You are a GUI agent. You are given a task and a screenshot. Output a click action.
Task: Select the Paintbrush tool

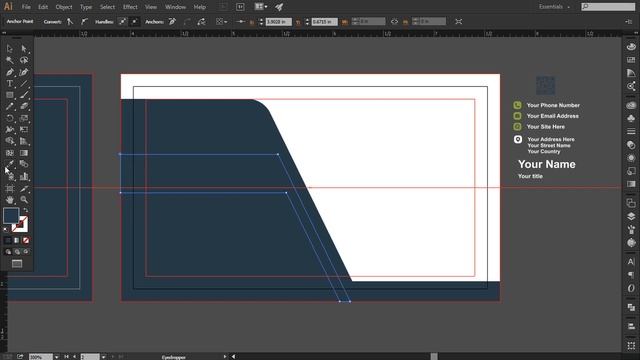[24, 95]
